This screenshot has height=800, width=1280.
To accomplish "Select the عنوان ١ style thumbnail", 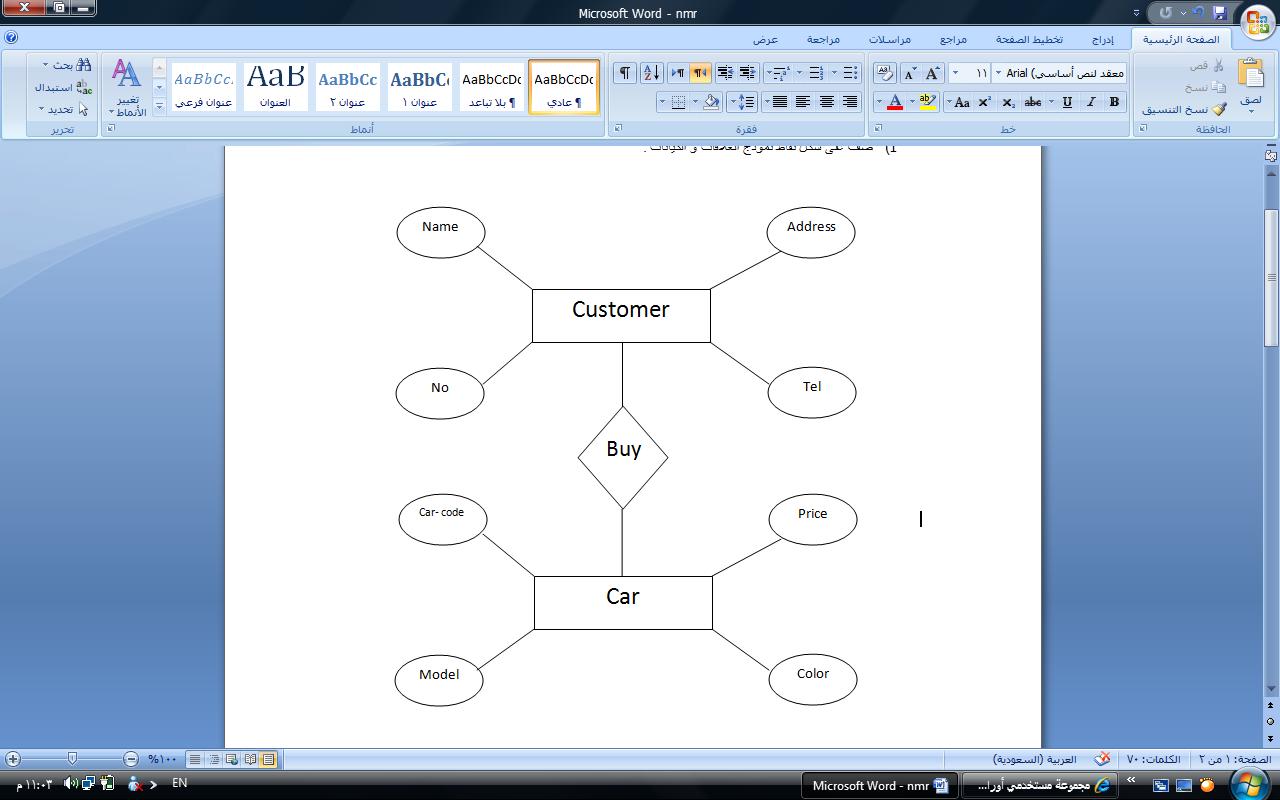I will pyautogui.click(x=420, y=87).
